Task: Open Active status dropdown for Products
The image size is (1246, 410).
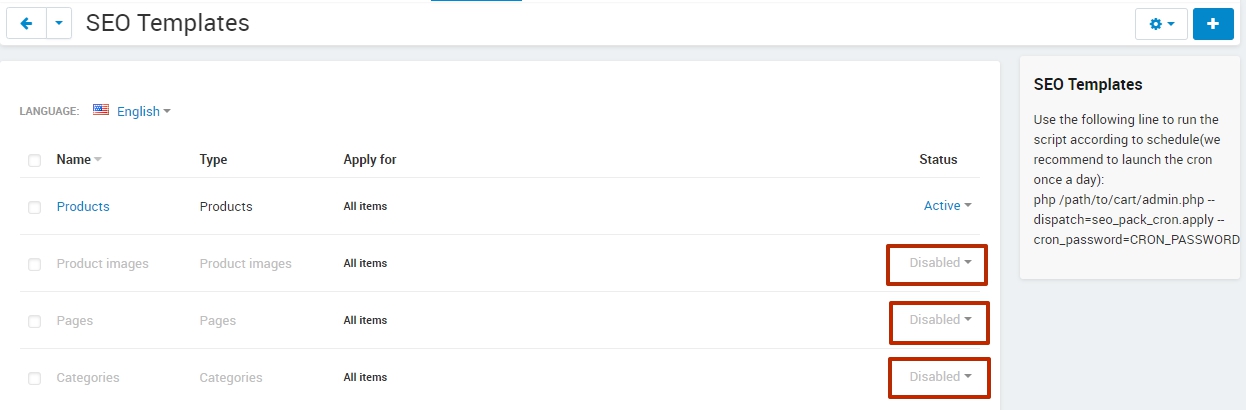Action: pos(948,205)
